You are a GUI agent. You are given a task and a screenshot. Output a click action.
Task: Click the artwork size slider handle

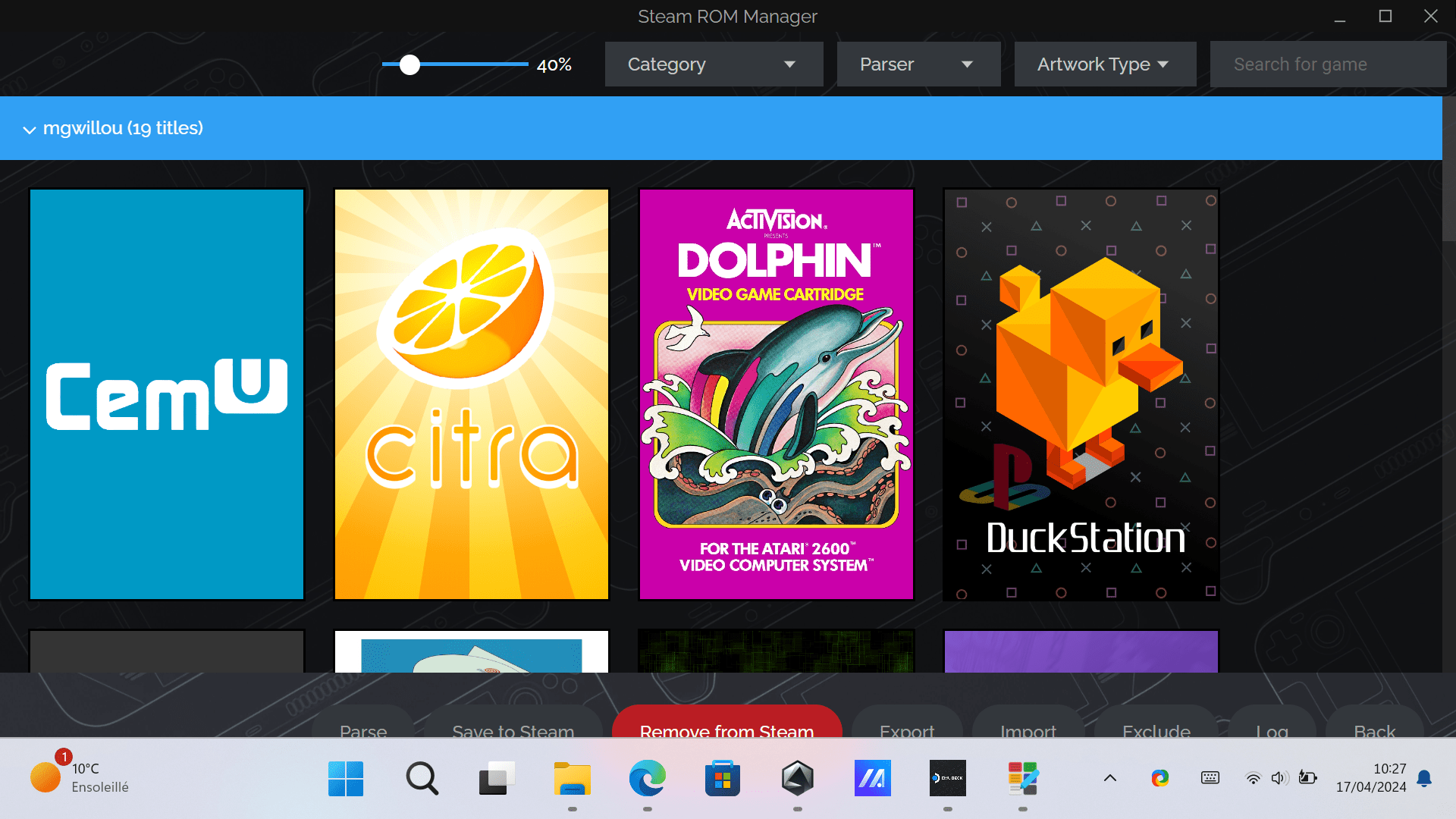(409, 65)
